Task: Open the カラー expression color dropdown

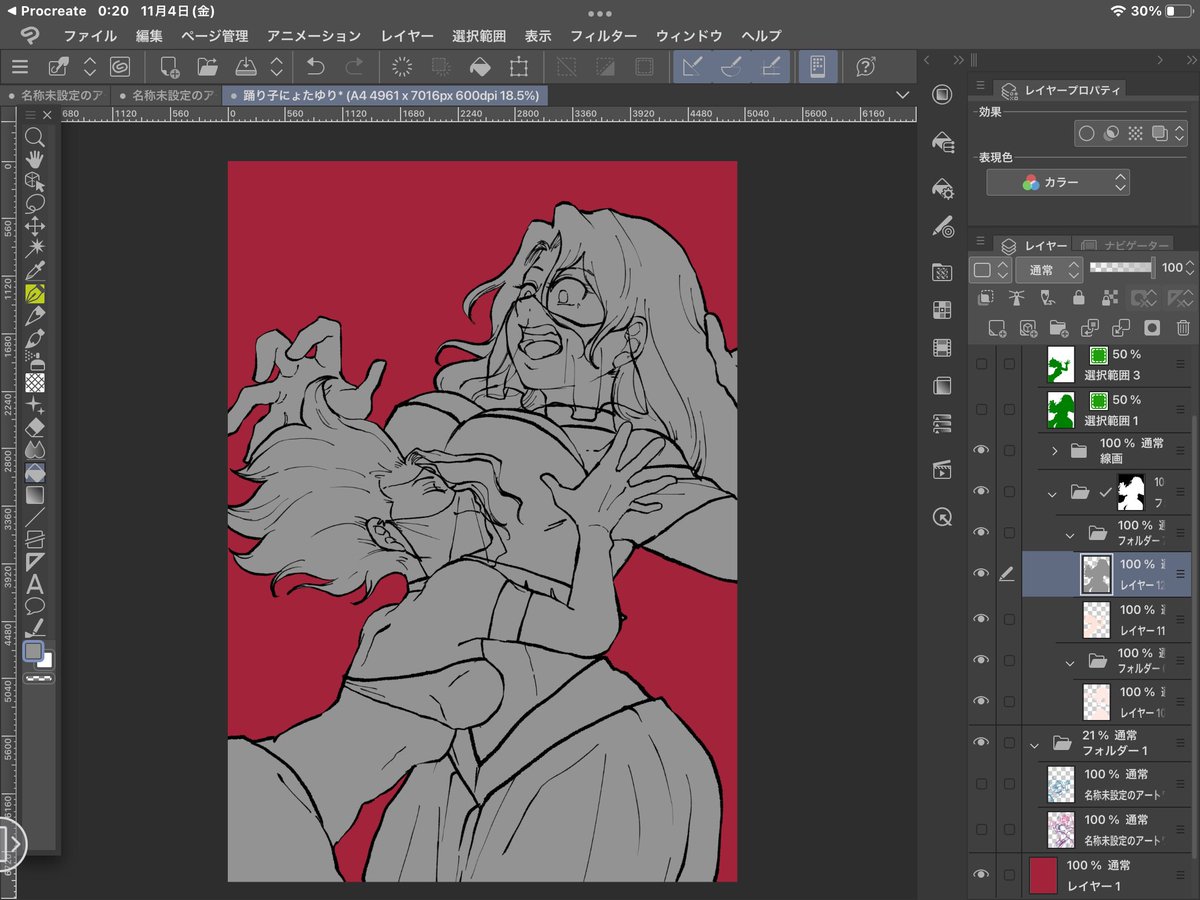Action: tap(1058, 182)
